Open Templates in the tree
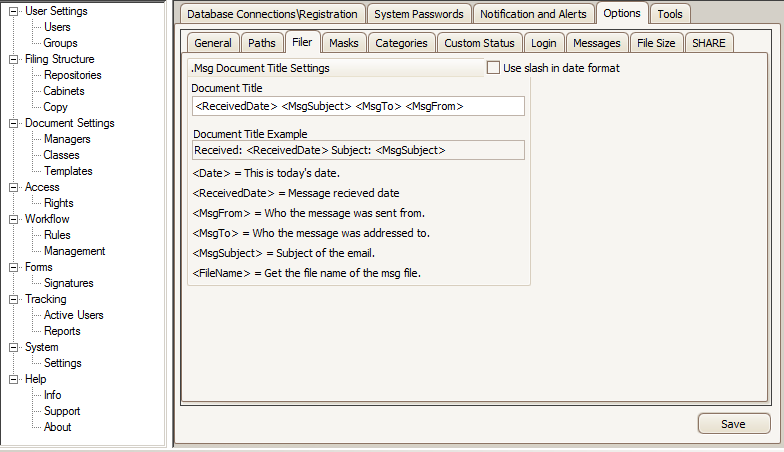 click(x=68, y=171)
